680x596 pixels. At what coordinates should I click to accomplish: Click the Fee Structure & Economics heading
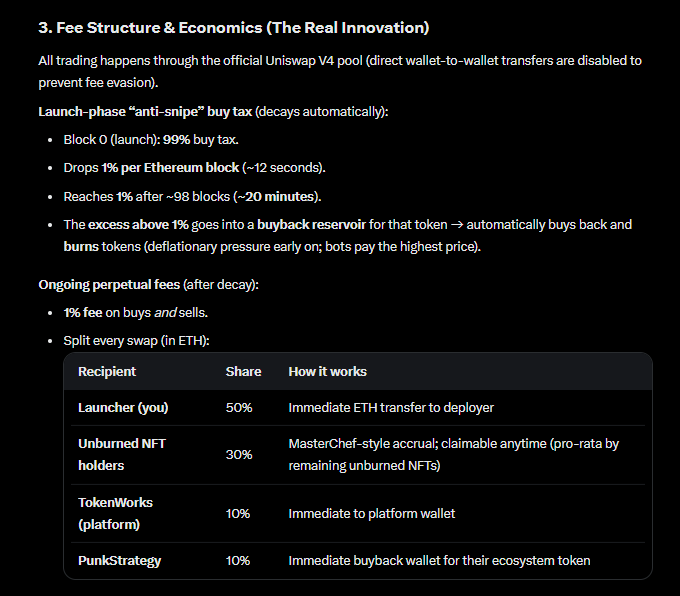tap(234, 28)
